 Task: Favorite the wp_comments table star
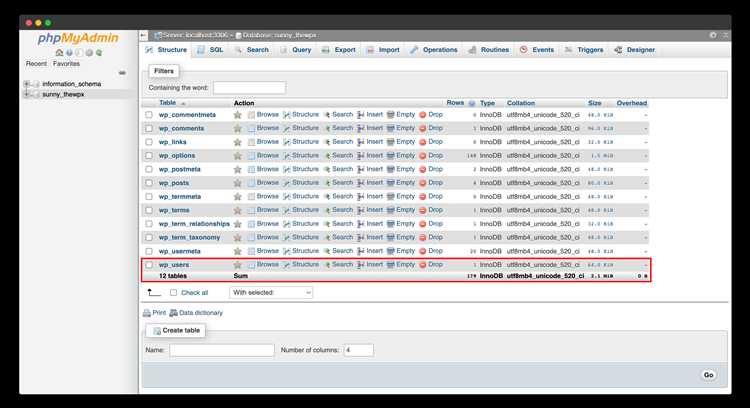pos(237,128)
